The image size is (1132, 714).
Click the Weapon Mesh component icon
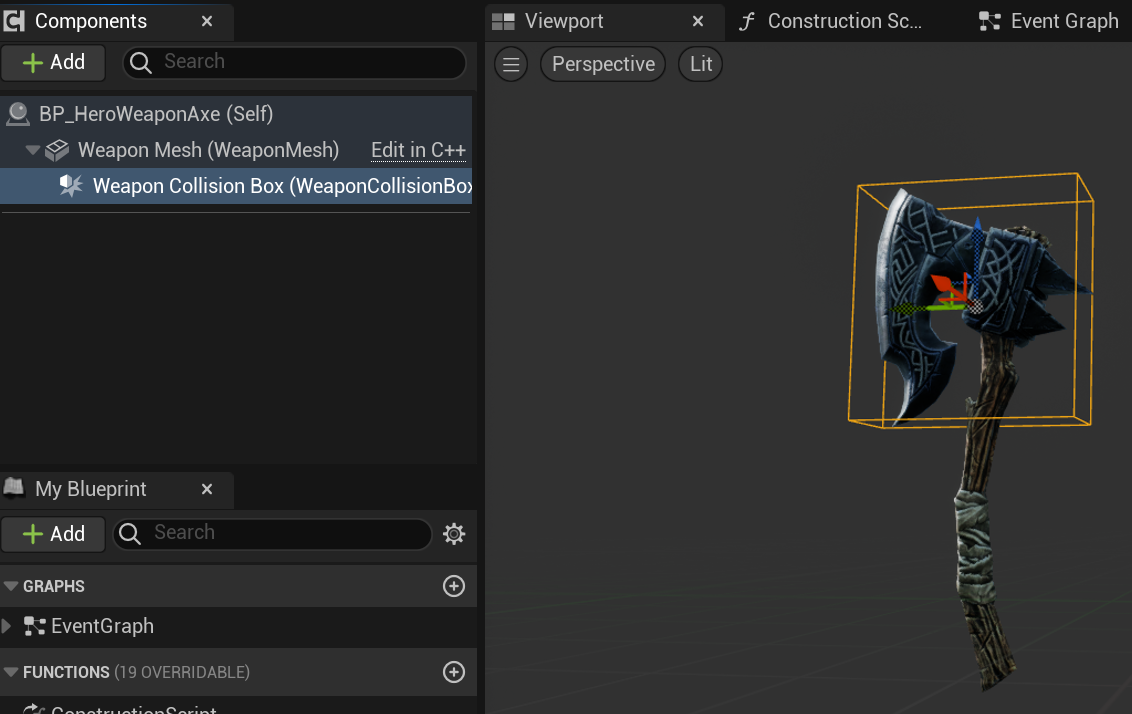(58, 150)
